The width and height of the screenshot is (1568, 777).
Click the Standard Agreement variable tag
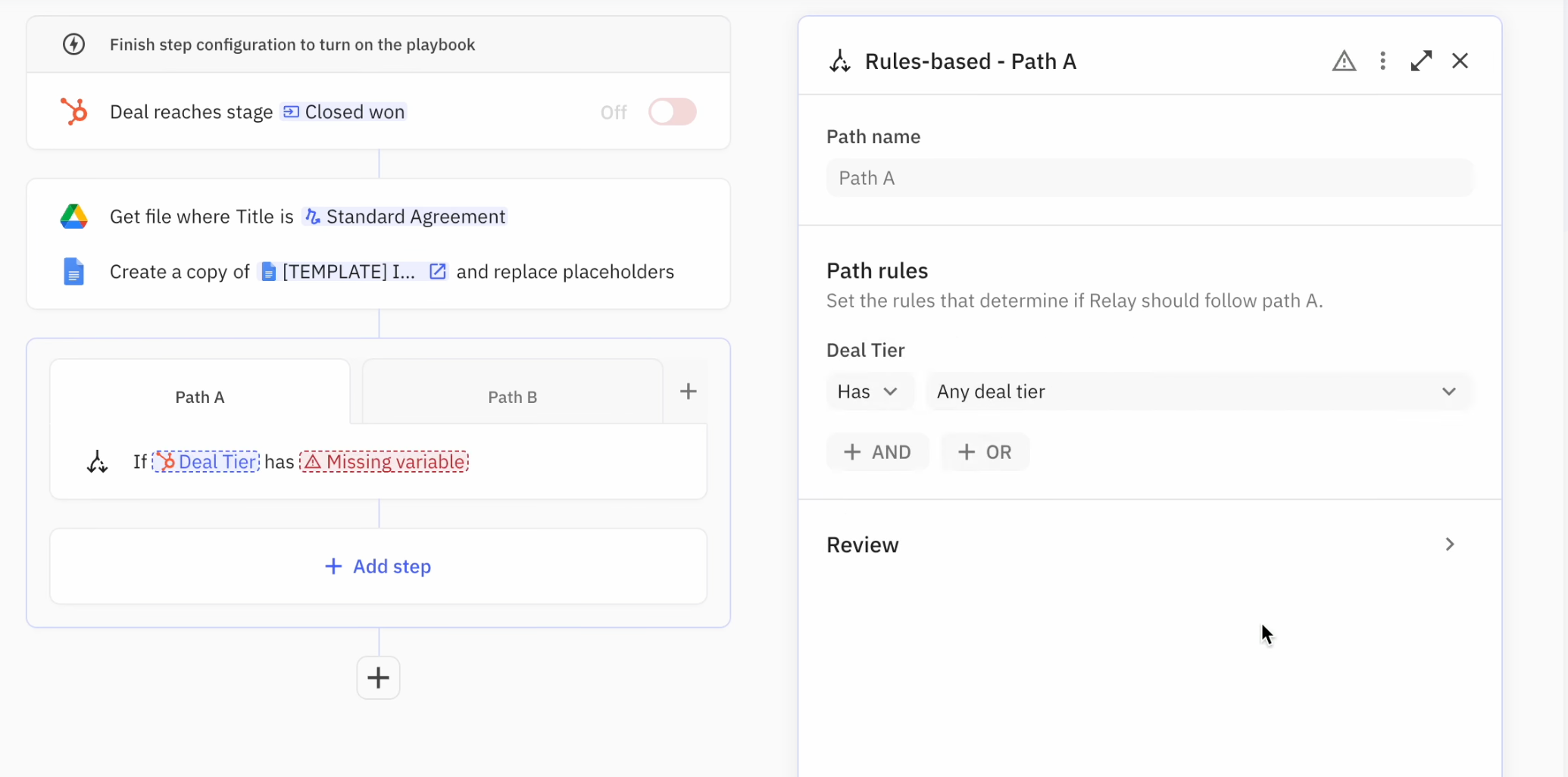404,217
